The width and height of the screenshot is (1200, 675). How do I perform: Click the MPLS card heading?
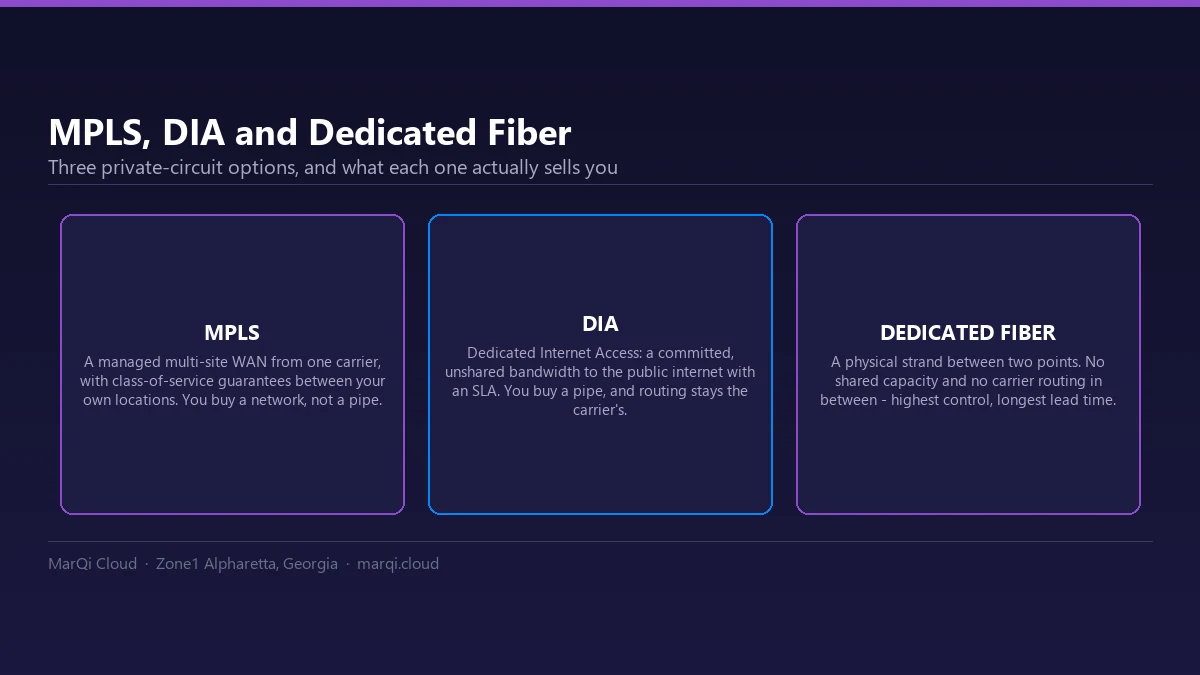tap(232, 333)
